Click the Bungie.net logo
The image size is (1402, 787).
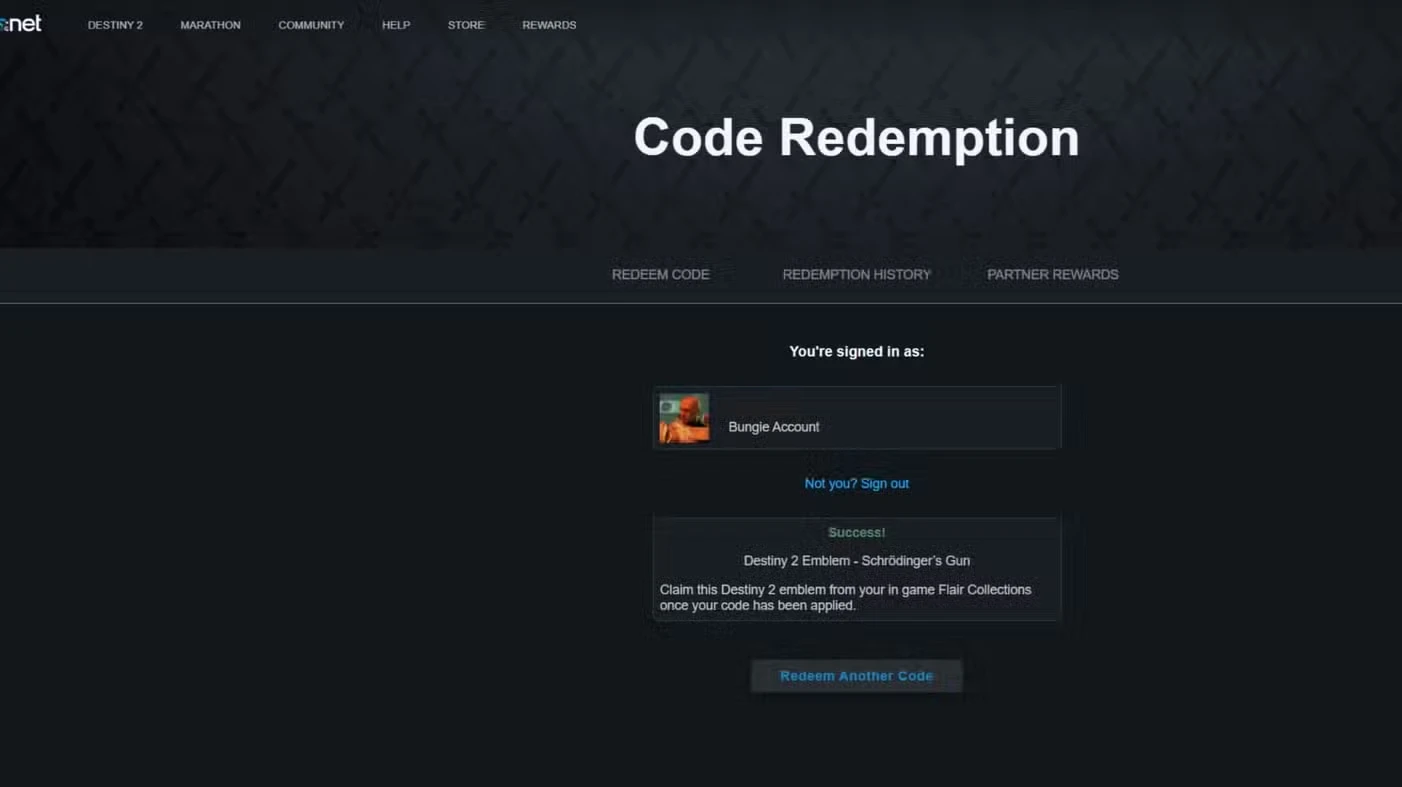point(21,24)
